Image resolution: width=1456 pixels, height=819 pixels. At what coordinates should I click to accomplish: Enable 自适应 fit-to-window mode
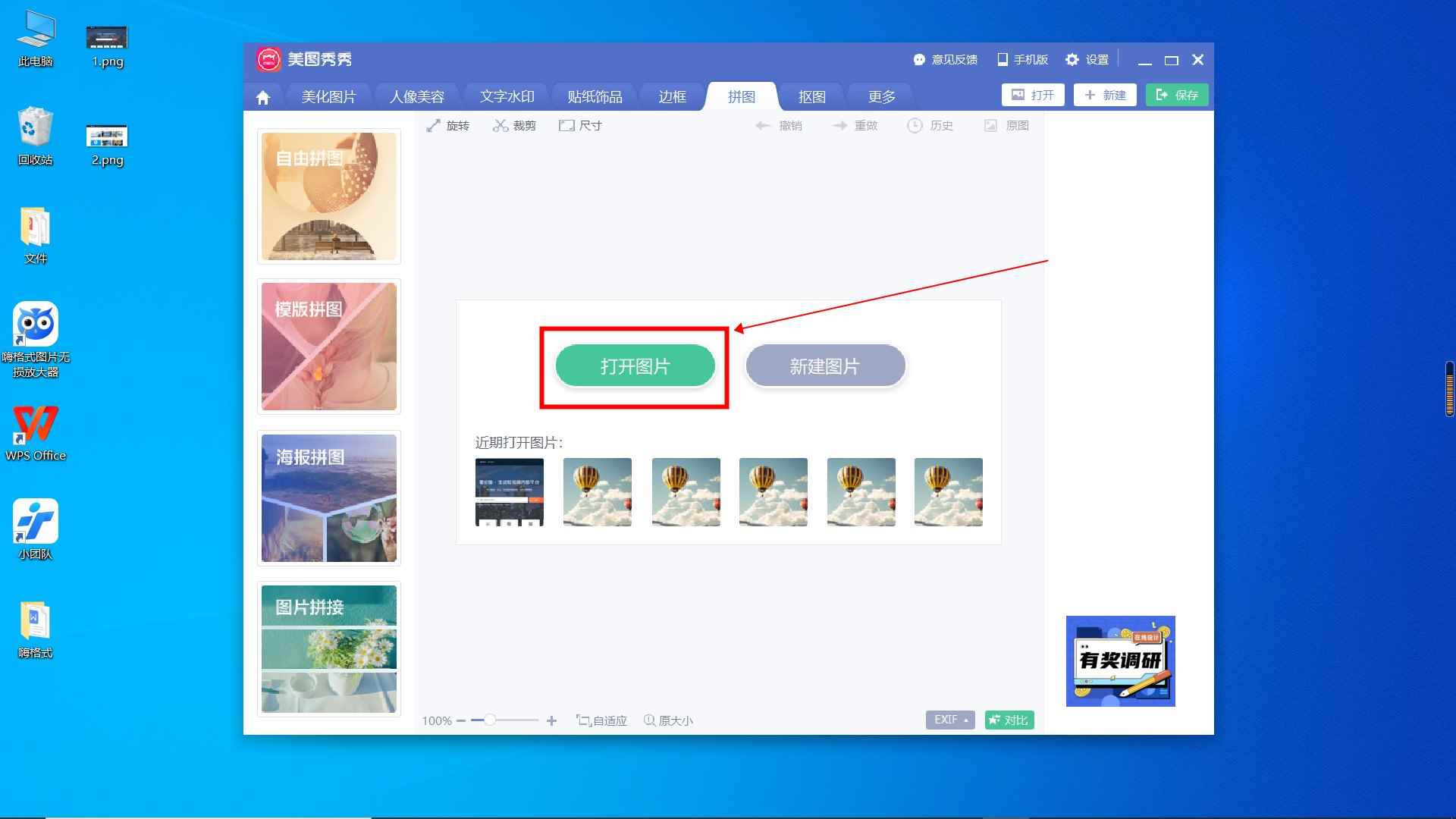(601, 720)
